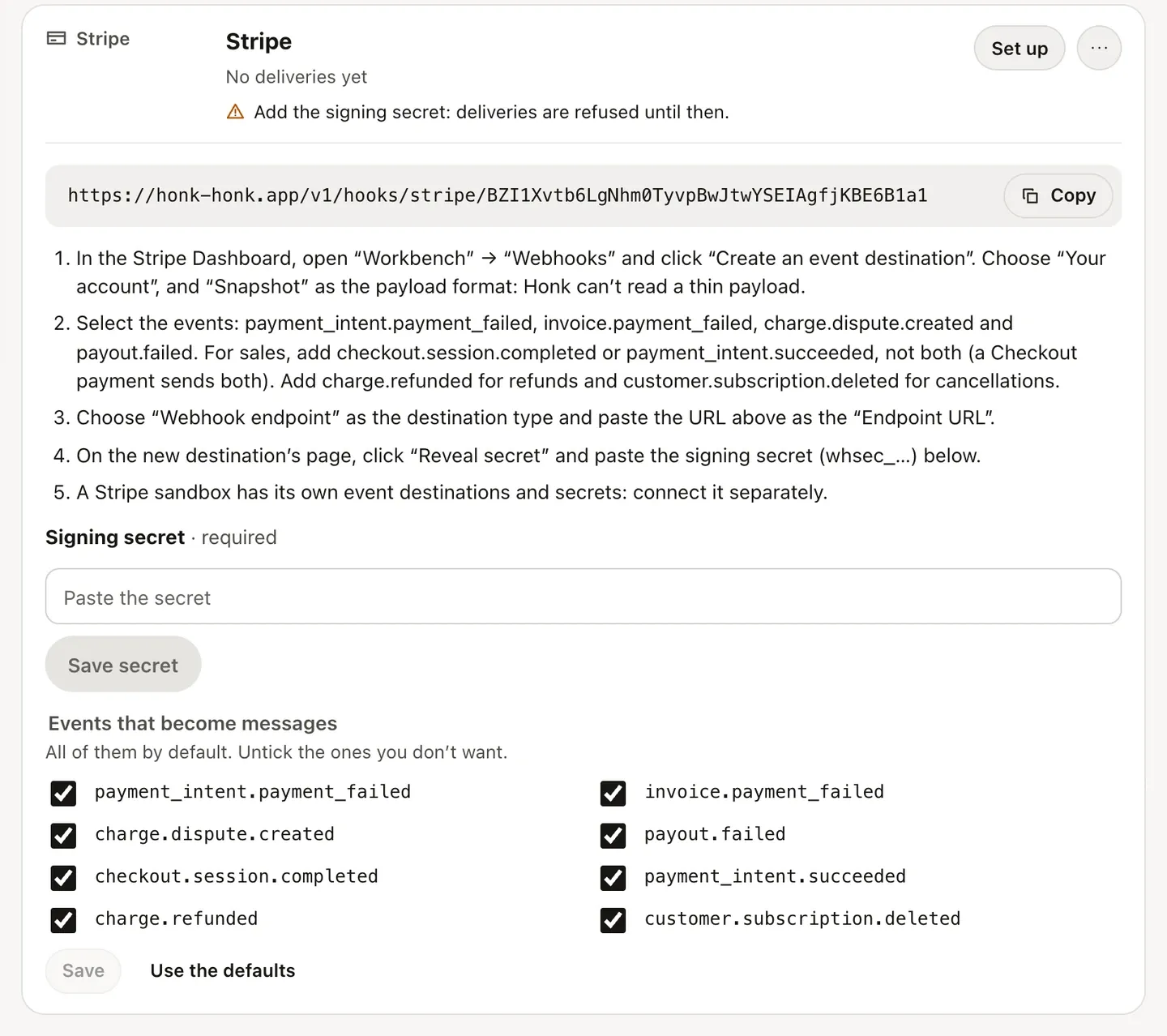Screen dimensions: 1167x1036
Task: Disable checkout.session.completed event
Action: click(x=63, y=877)
